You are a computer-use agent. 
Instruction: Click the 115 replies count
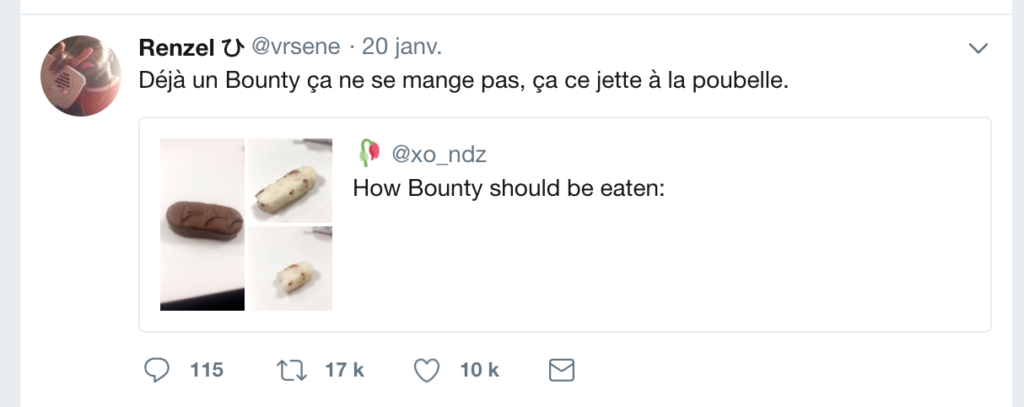tap(205, 371)
